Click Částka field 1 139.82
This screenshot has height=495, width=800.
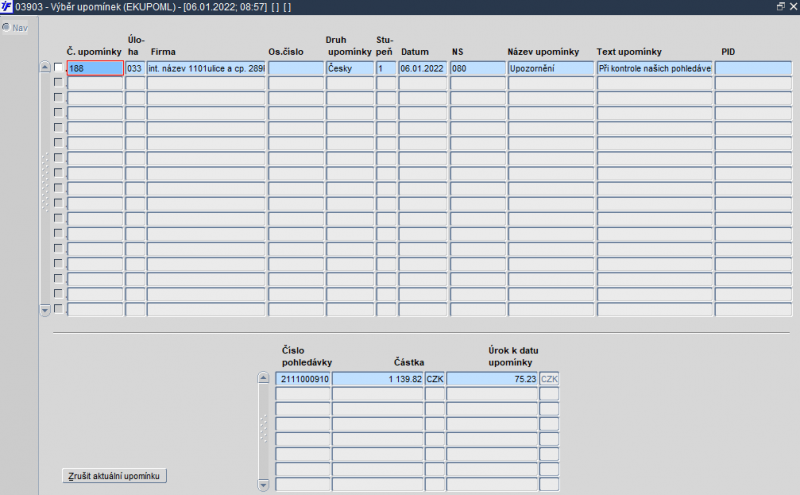378,379
